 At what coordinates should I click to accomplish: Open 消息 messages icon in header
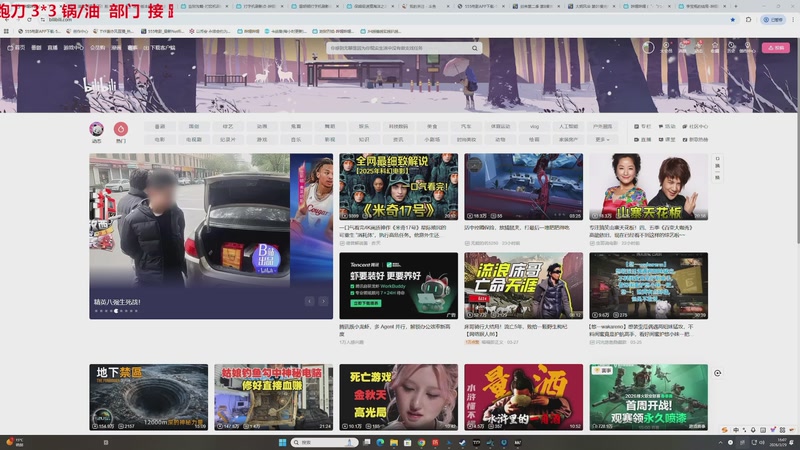tap(683, 47)
